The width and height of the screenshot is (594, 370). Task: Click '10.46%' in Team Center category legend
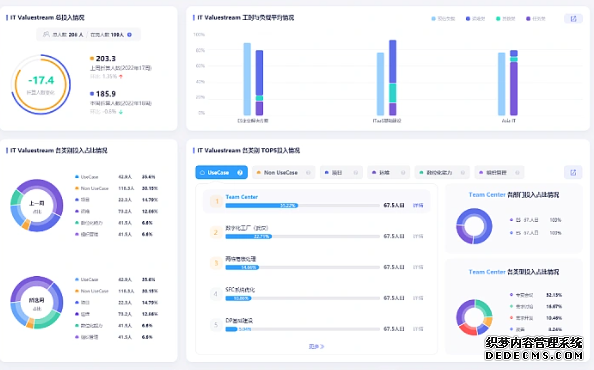(554, 318)
